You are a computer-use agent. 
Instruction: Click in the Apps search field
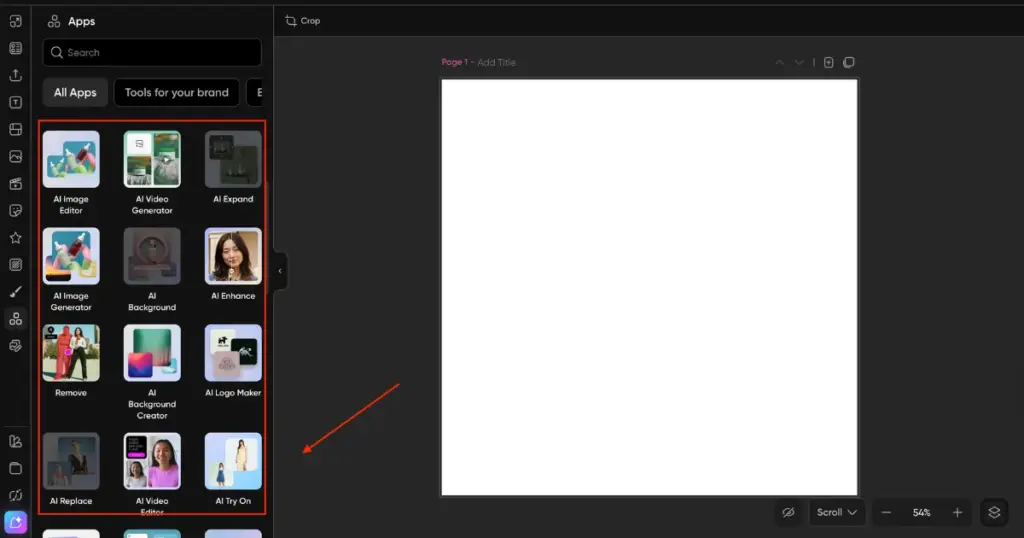coord(152,52)
